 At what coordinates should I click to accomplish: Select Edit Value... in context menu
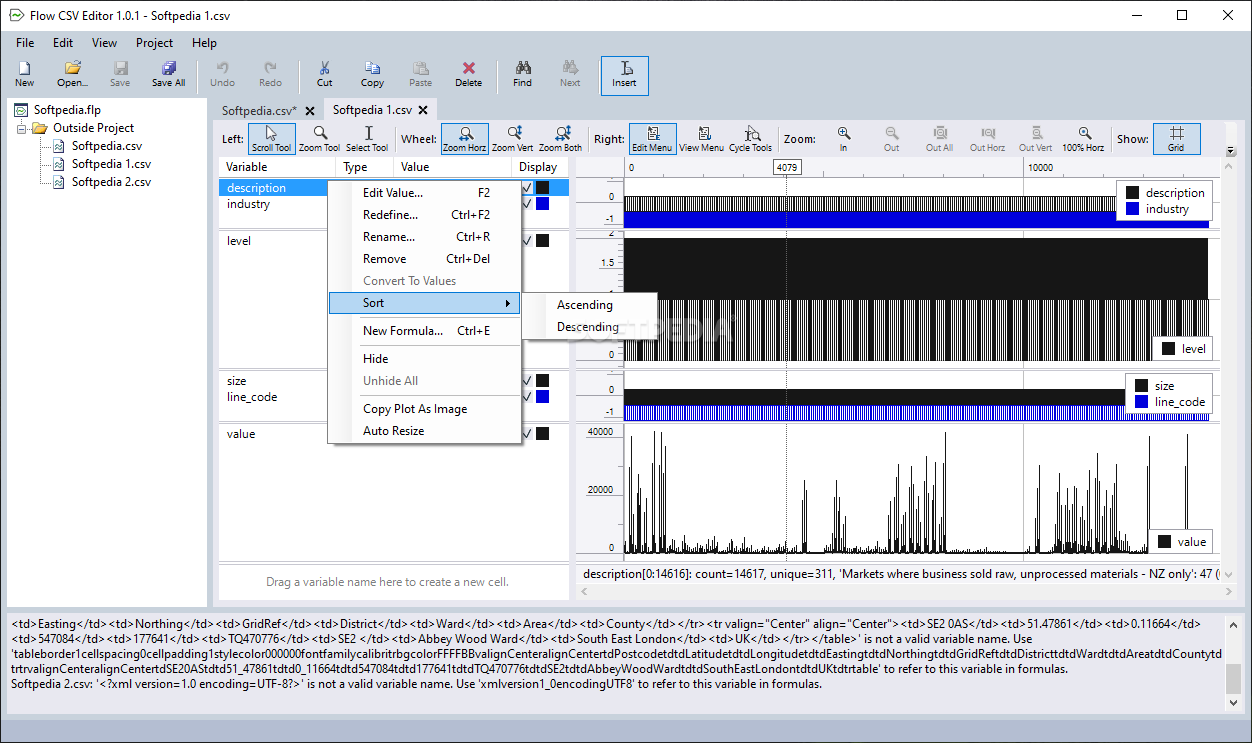click(424, 193)
